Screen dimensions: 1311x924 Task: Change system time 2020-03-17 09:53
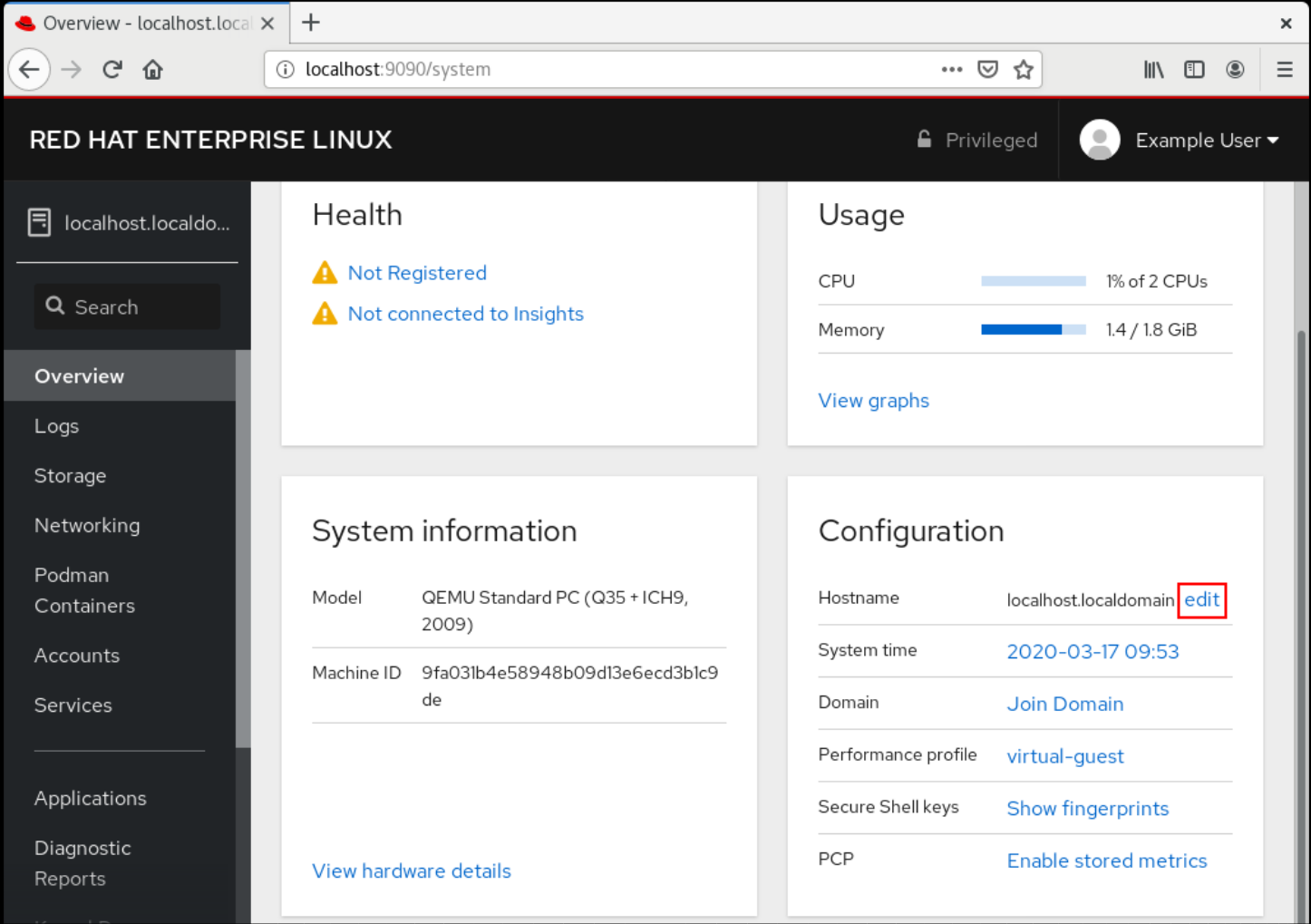point(1092,651)
